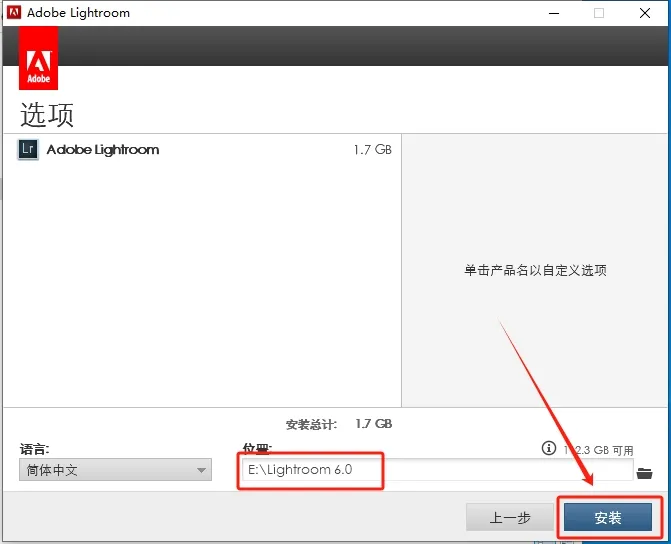Click the Lr Lightroom product icon
Screen dimensions: 671x544
click(28, 149)
